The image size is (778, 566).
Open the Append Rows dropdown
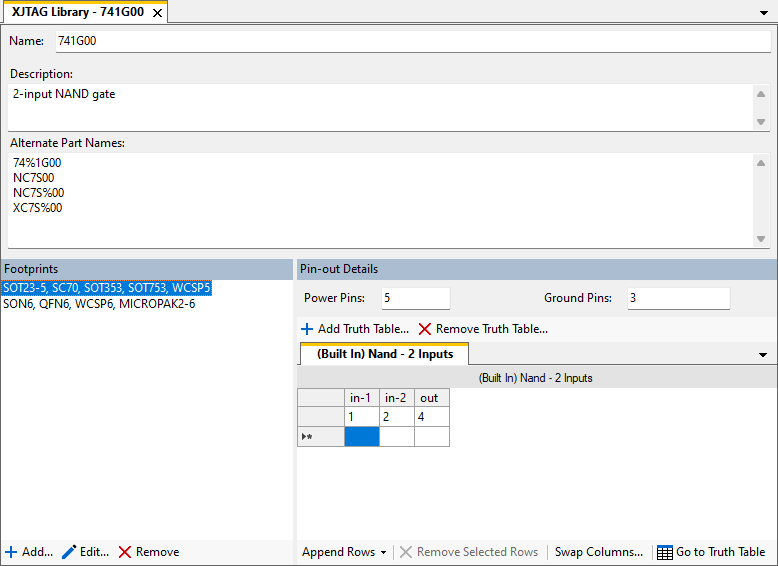point(384,552)
